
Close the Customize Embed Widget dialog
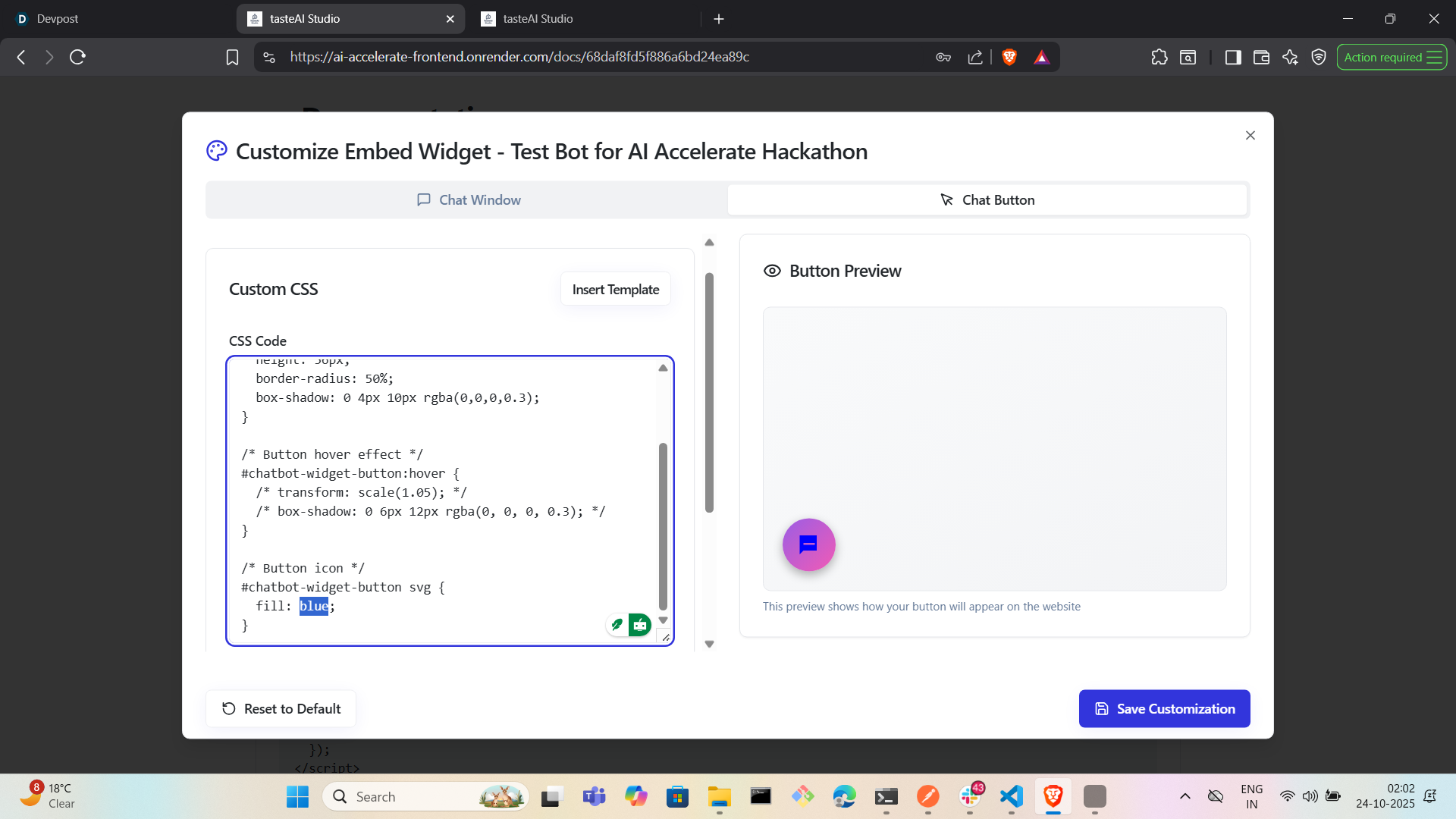[x=1250, y=135]
